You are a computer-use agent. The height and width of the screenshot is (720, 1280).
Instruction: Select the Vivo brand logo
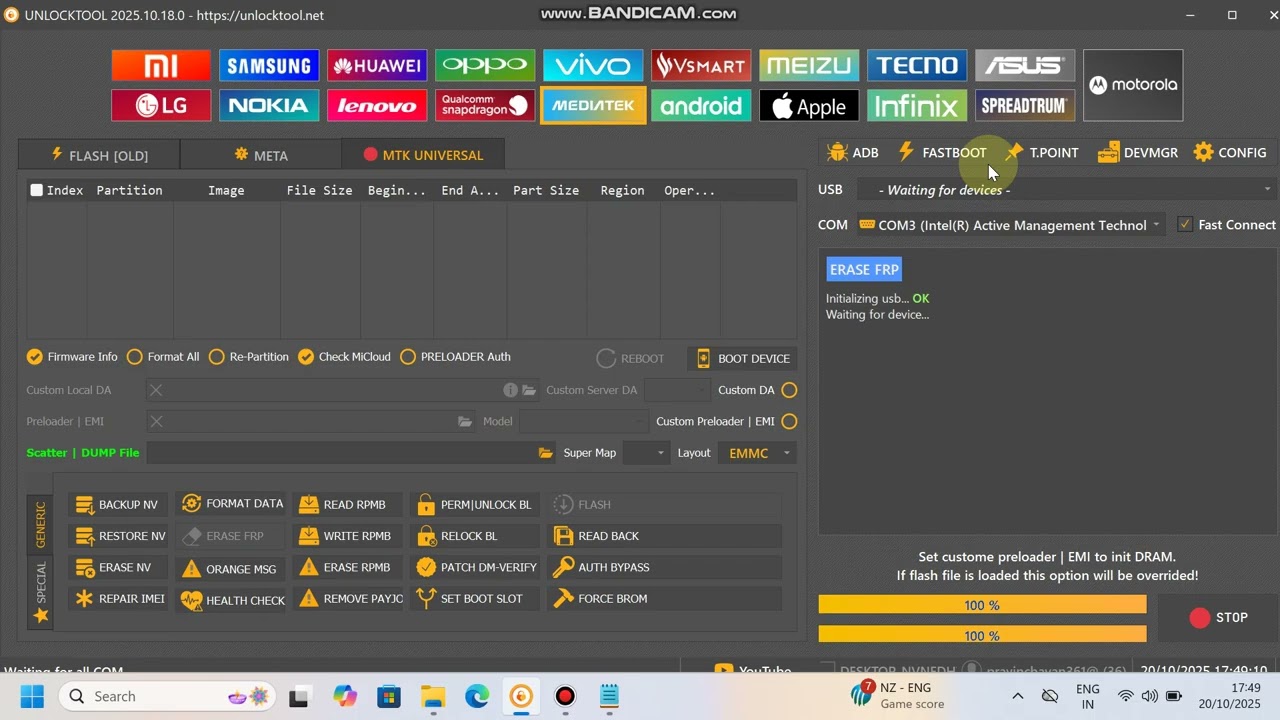(x=593, y=66)
